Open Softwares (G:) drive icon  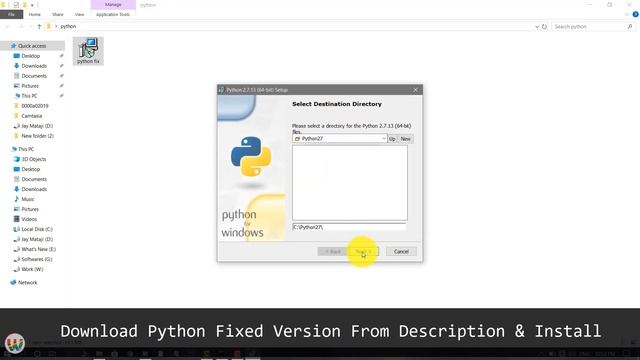tap(17, 259)
